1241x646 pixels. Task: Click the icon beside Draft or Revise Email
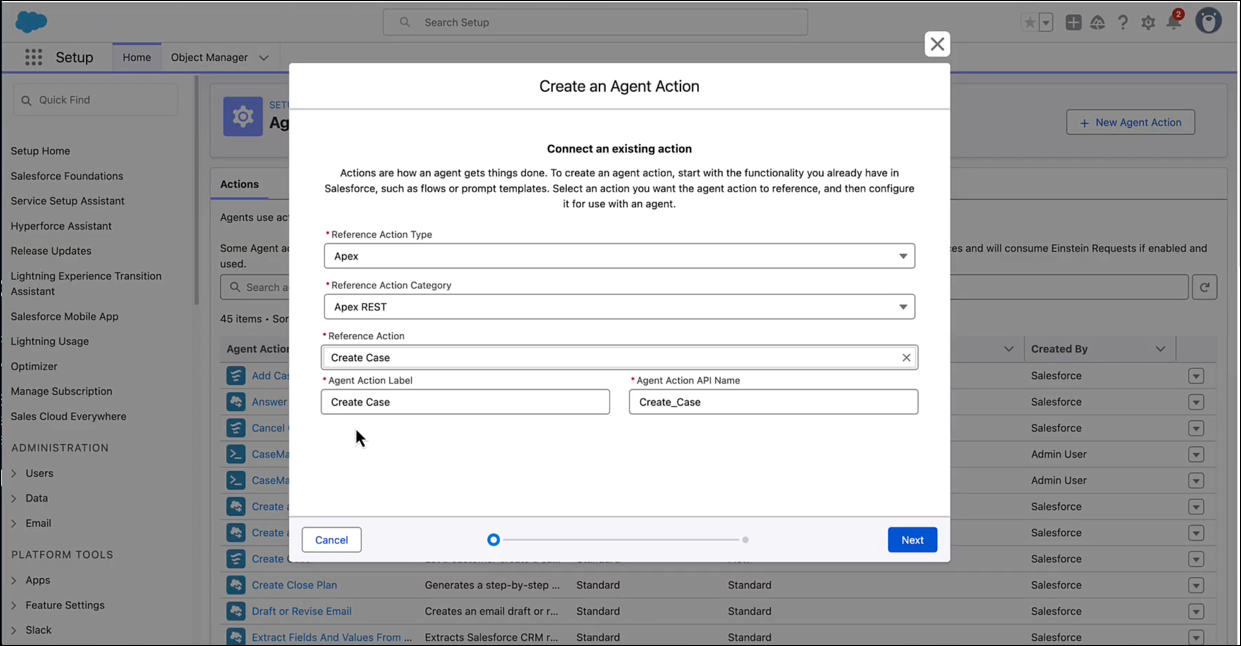pyautogui.click(x=236, y=611)
